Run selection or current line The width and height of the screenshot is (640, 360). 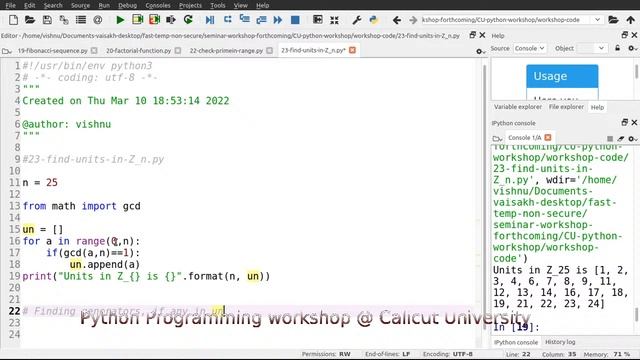[171, 20]
